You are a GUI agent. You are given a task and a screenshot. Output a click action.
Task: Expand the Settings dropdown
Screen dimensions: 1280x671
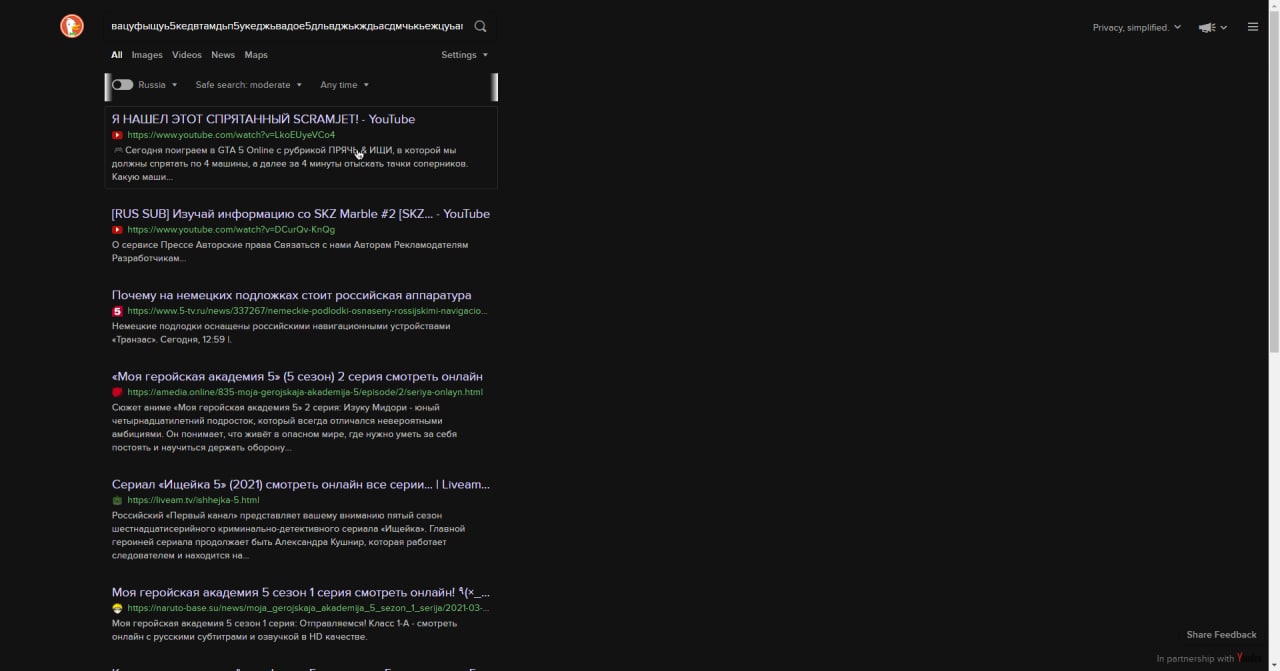point(465,55)
